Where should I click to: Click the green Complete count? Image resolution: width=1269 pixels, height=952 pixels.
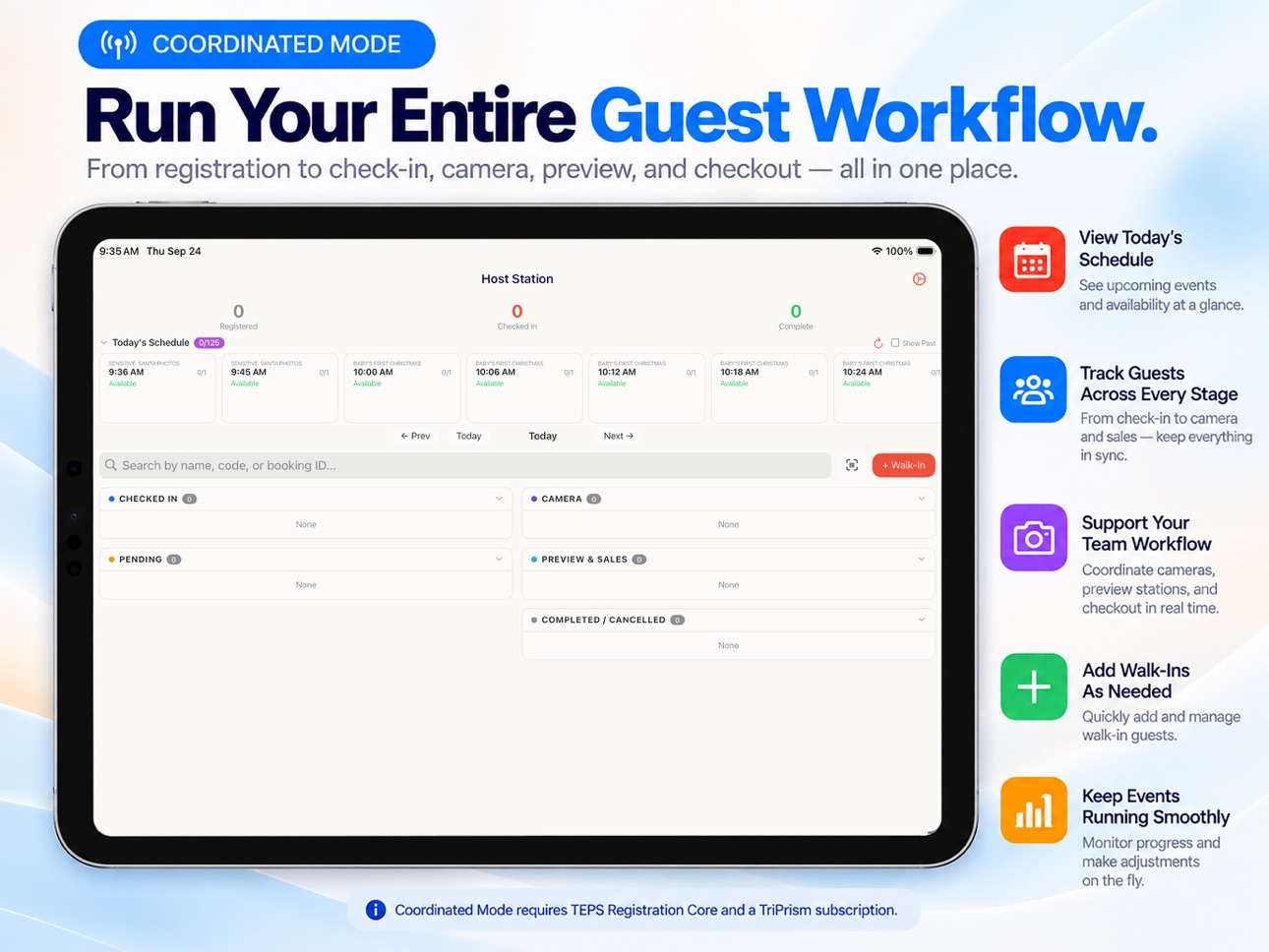point(796,312)
